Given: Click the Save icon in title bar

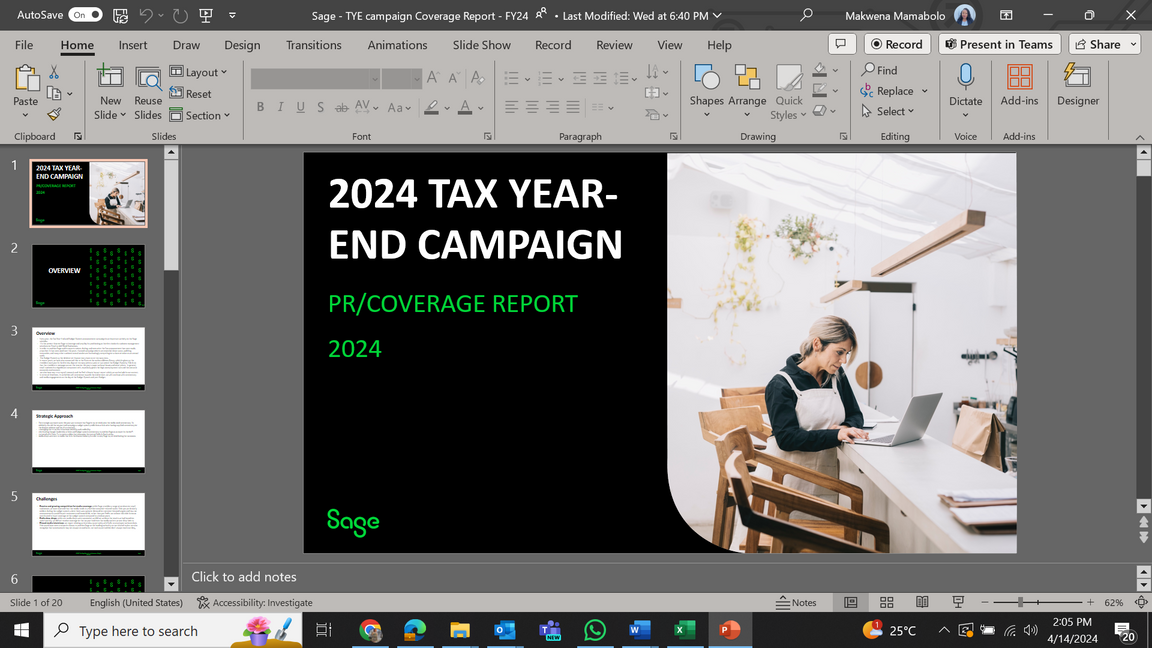Looking at the screenshot, I should (x=120, y=15).
